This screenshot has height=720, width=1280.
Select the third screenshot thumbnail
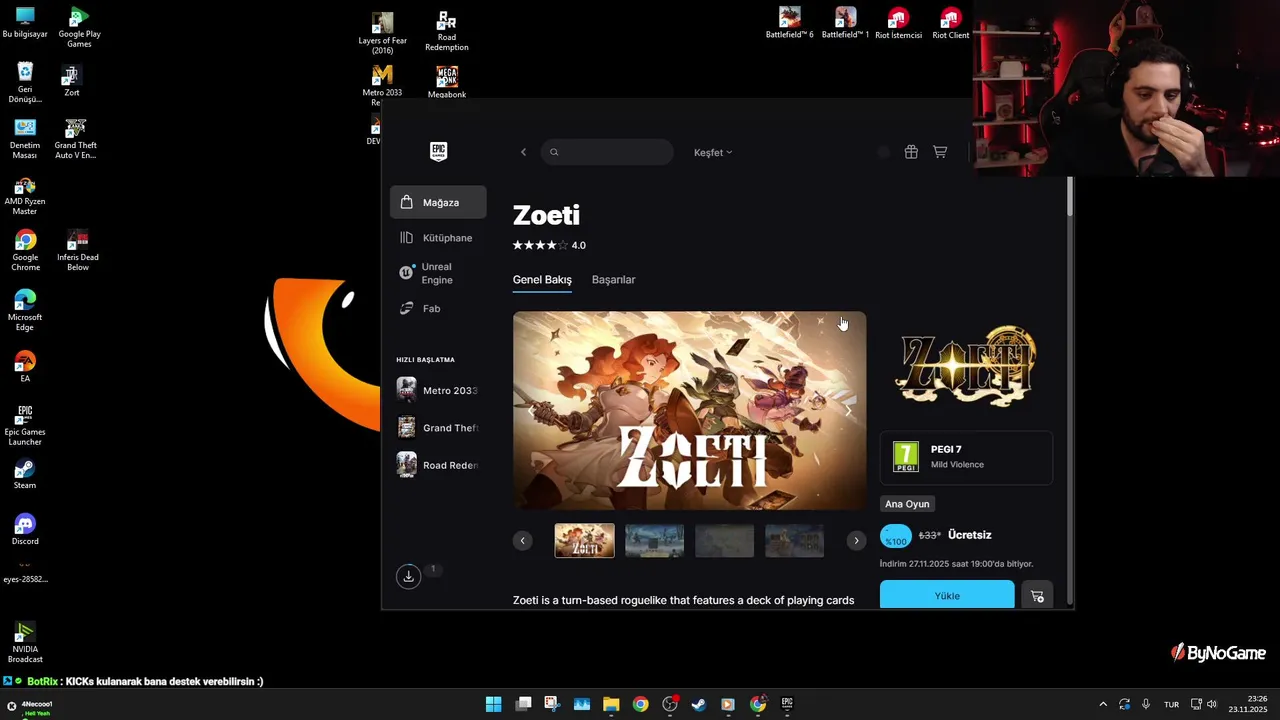click(725, 541)
